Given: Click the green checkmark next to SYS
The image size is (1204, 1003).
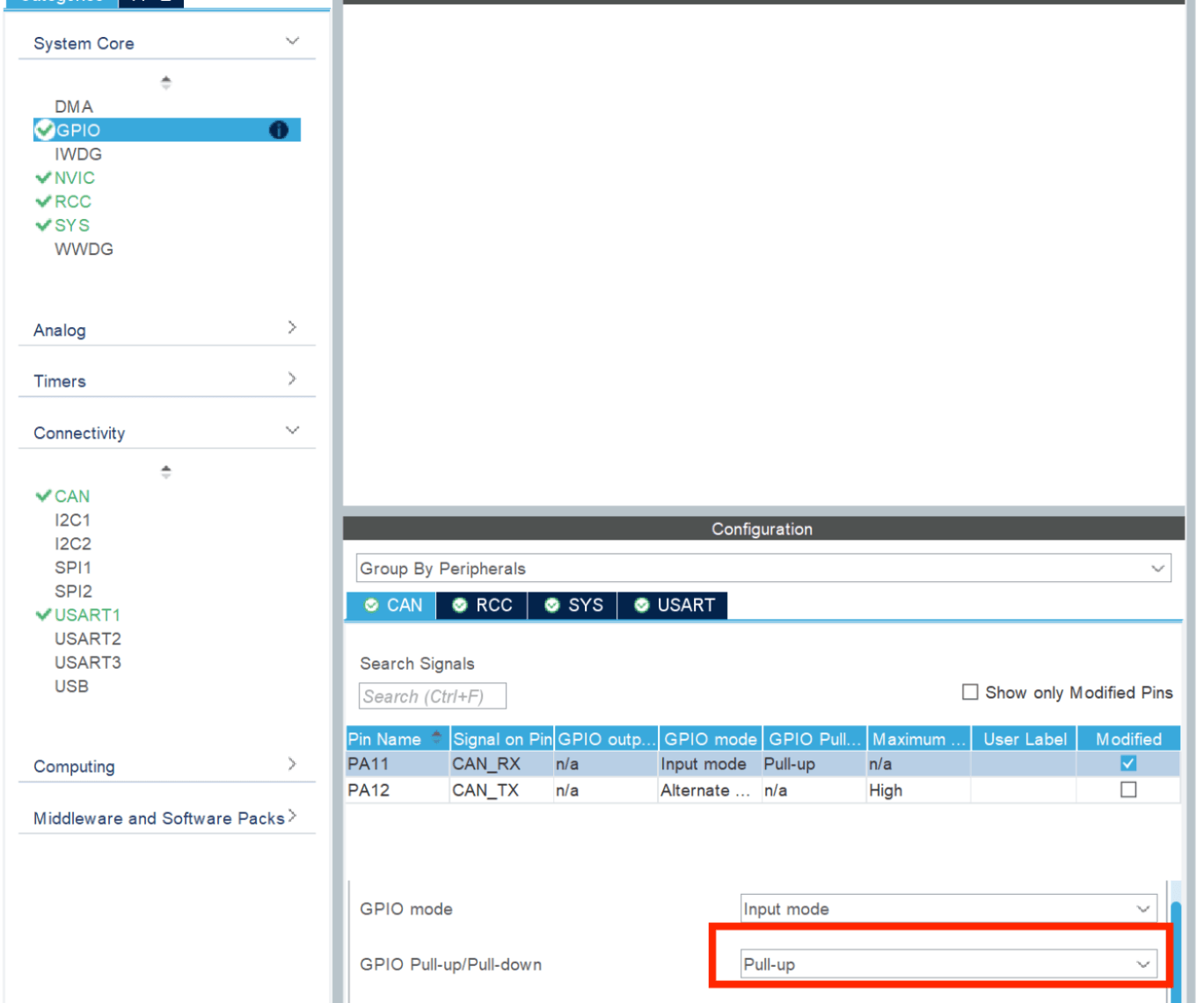Looking at the screenshot, I should pyautogui.click(x=43, y=225).
